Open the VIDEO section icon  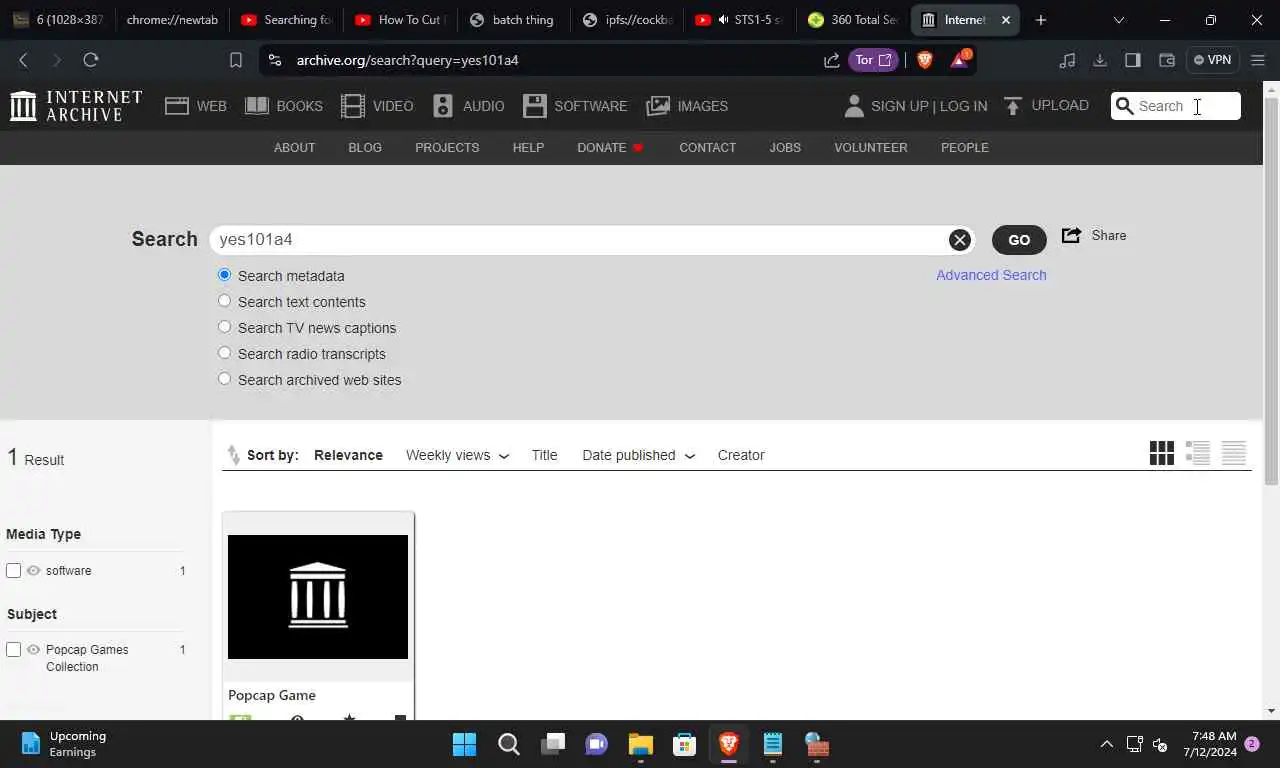(353, 106)
